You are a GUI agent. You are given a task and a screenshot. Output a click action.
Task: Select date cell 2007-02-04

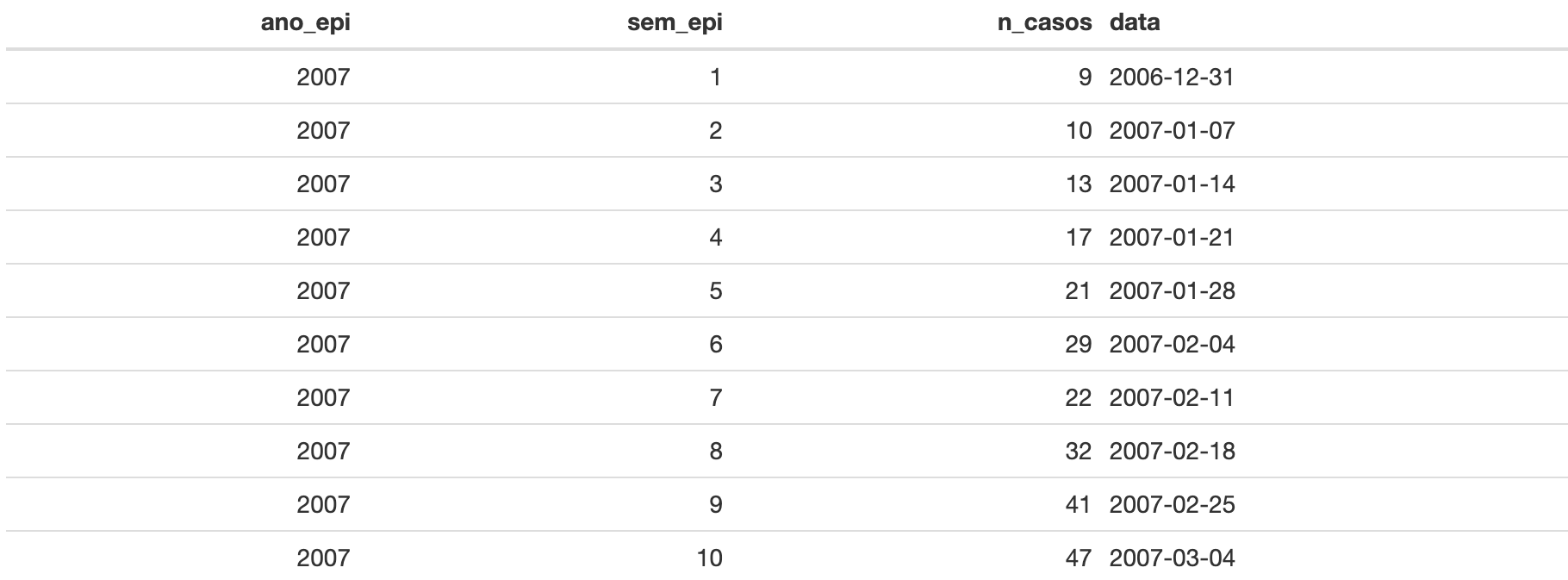point(1172,345)
